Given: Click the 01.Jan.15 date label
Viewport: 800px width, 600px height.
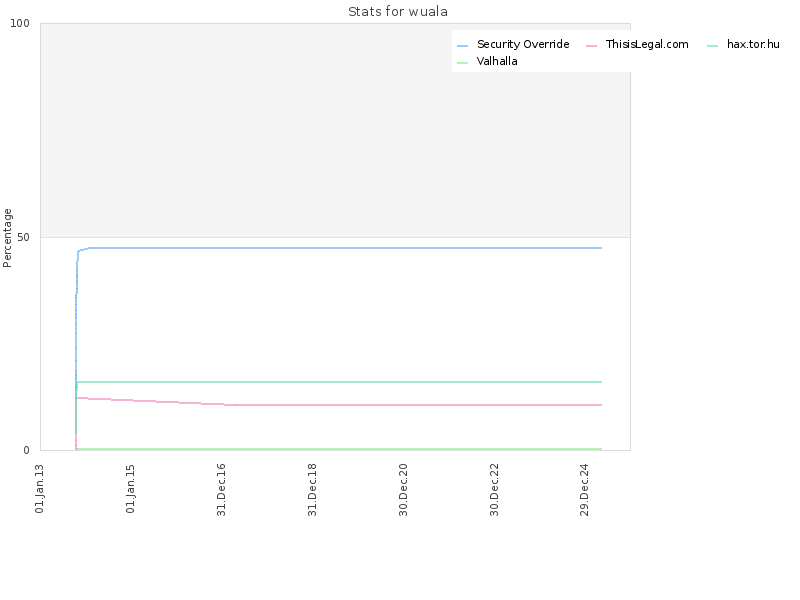Looking at the screenshot, I should click(131, 488).
